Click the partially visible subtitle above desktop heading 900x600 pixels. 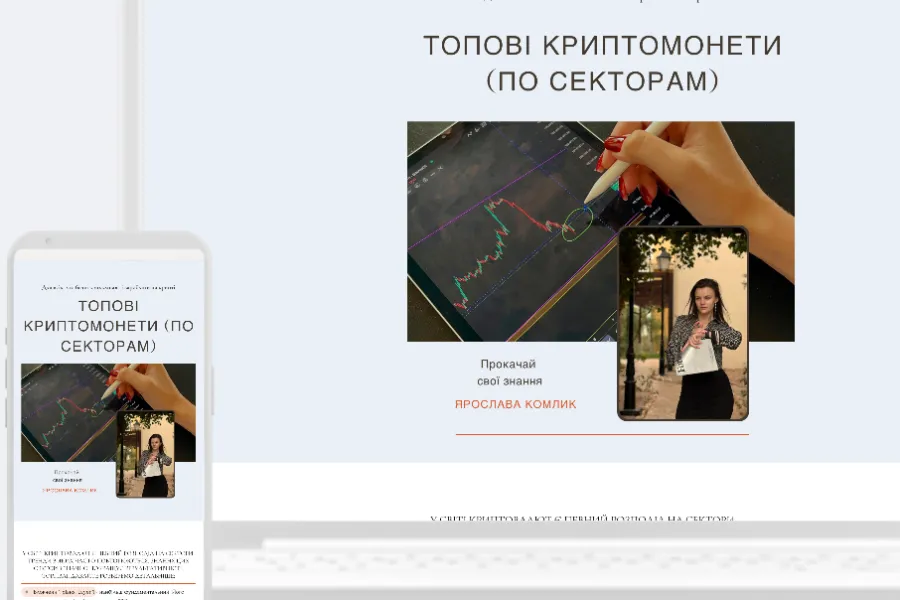pos(601,2)
